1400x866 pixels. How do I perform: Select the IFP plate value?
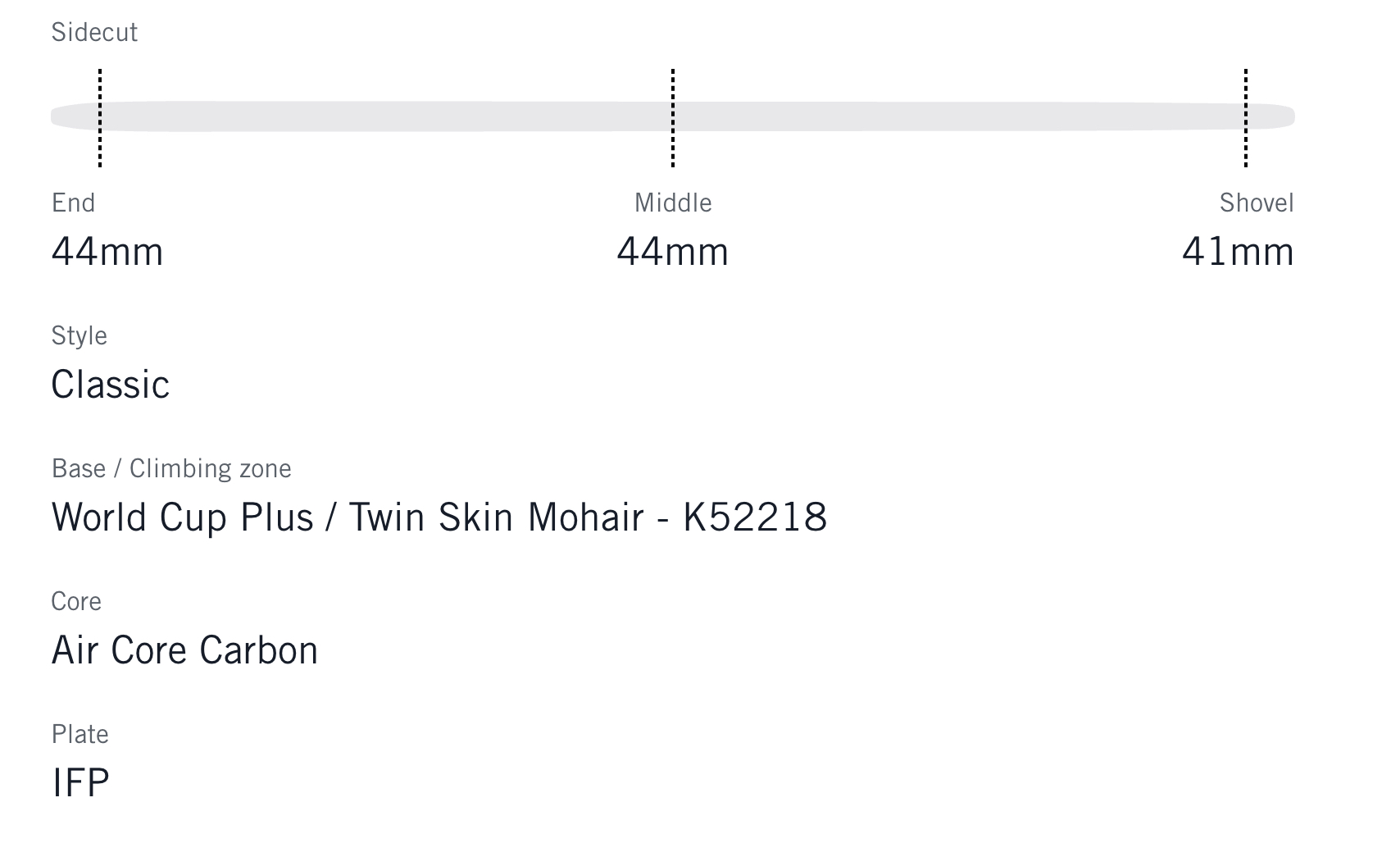pos(80,783)
